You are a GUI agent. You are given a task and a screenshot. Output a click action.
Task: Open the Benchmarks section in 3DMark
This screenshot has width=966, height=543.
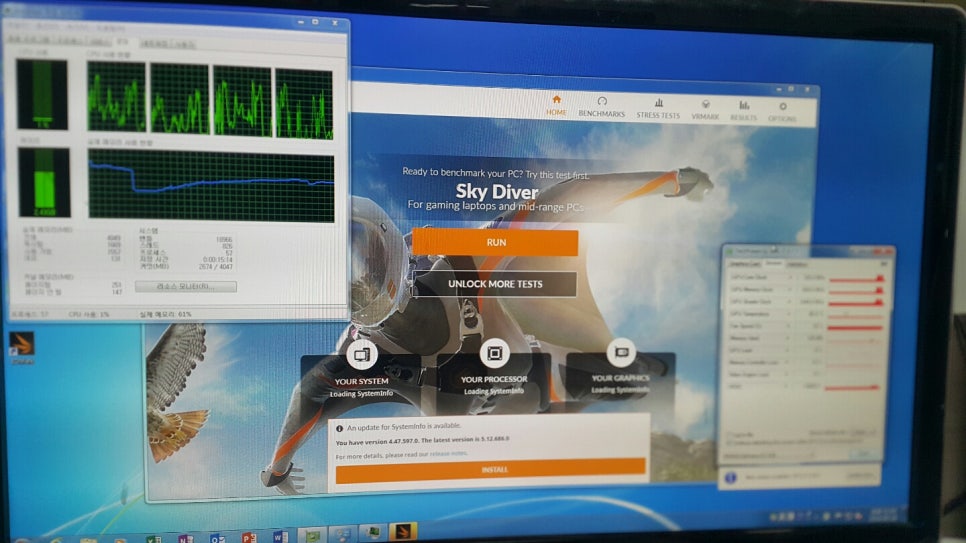[x=602, y=107]
